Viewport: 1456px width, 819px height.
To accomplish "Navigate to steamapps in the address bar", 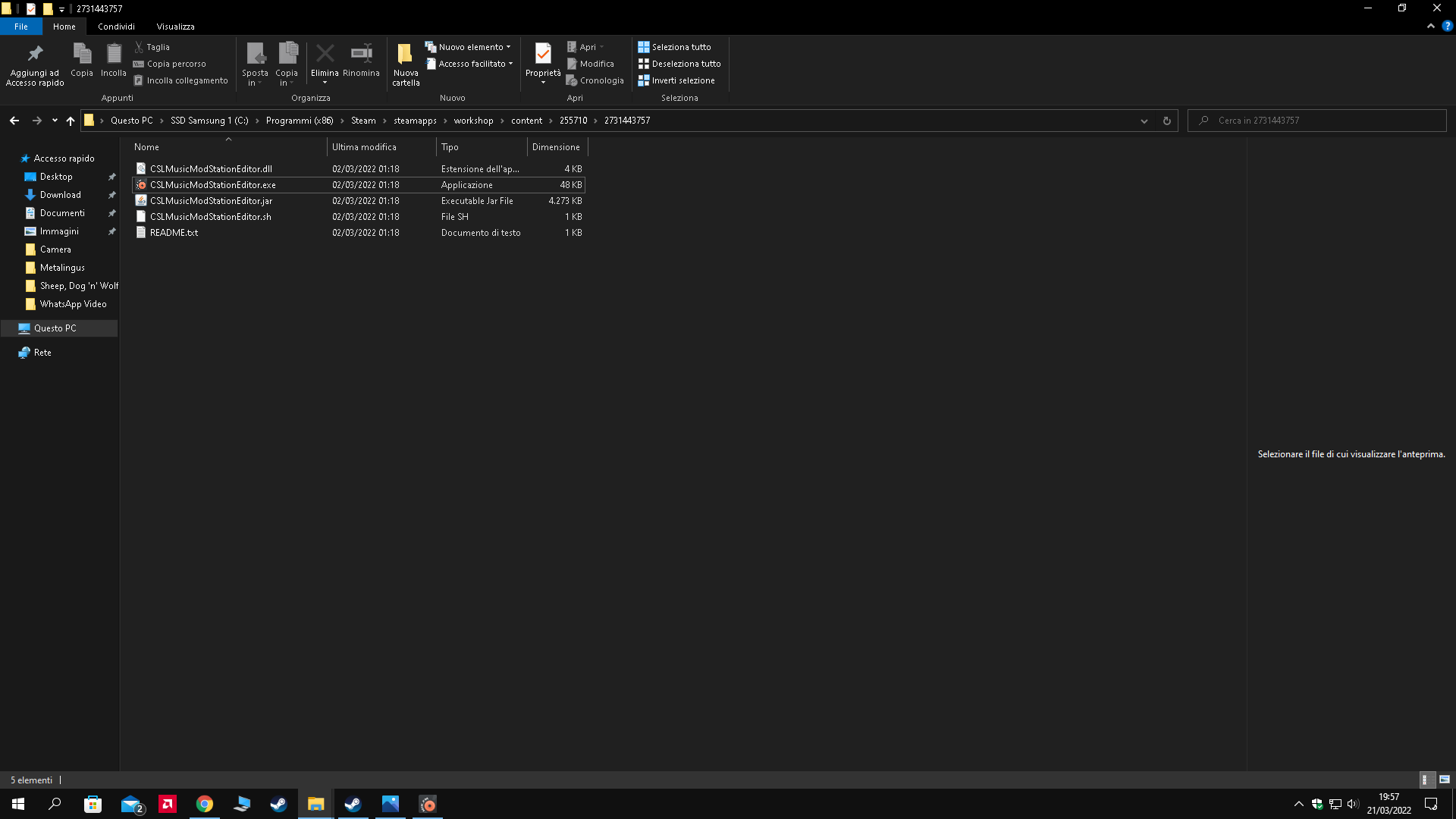I will (x=415, y=121).
